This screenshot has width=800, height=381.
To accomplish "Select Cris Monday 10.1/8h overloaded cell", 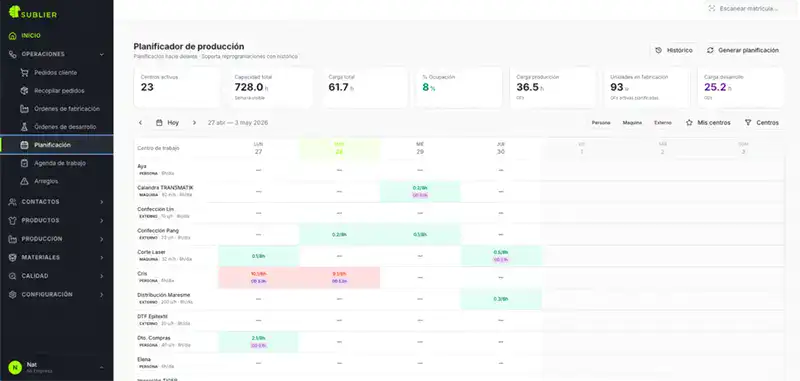I will [x=259, y=277].
